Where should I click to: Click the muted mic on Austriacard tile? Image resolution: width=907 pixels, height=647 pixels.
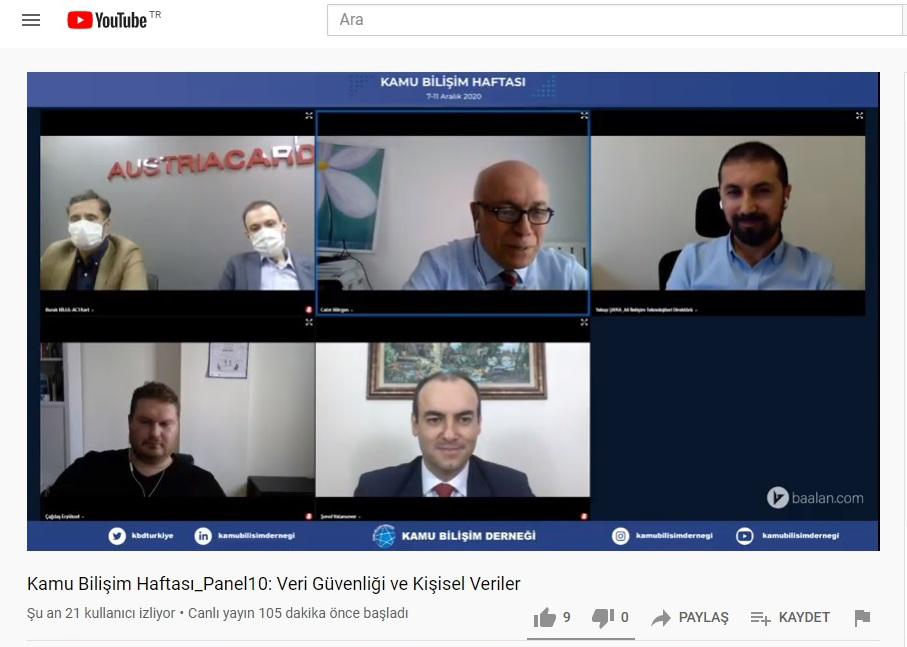click(x=309, y=310)
